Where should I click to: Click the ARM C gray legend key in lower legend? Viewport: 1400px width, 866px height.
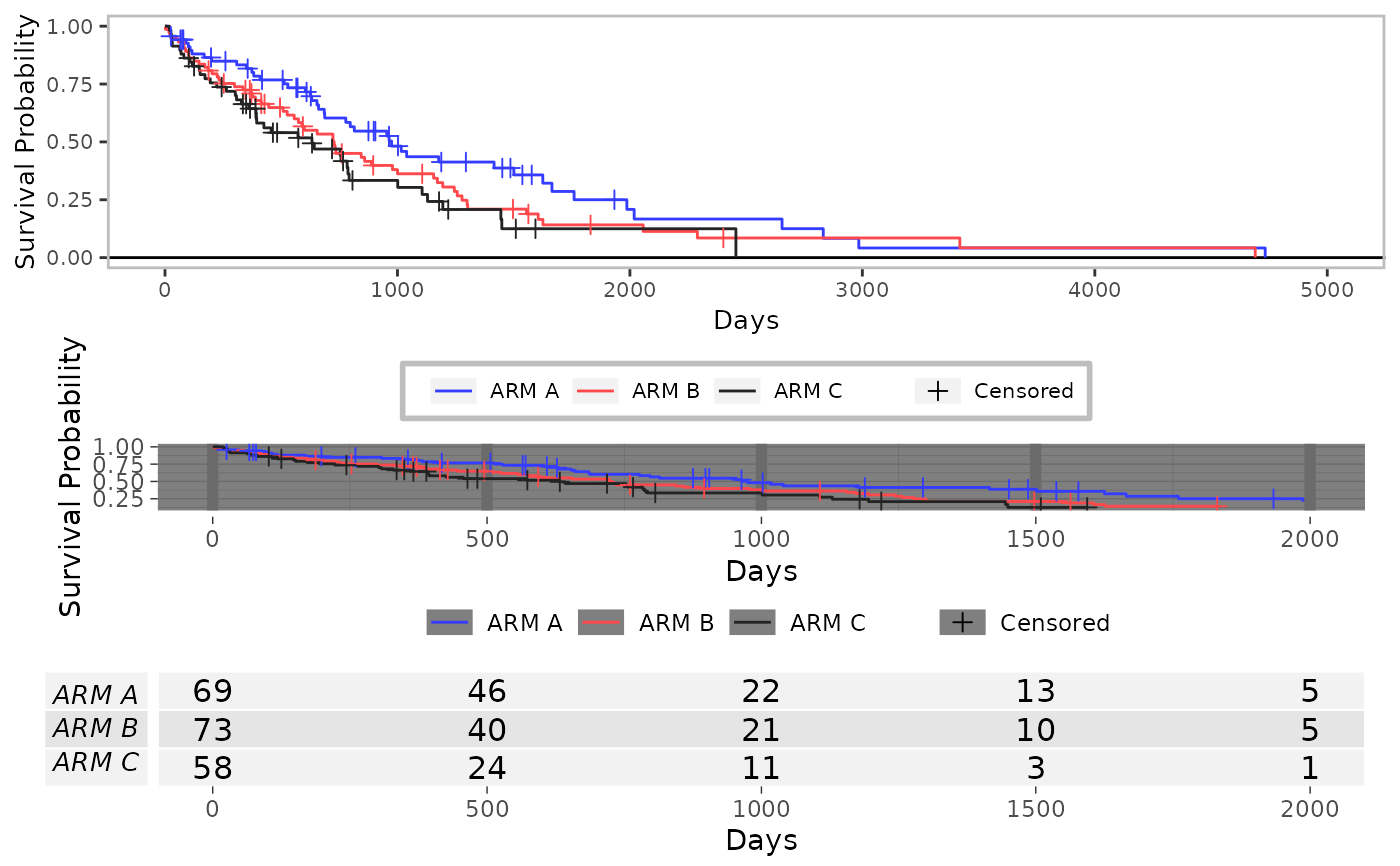click(x=754, y=622)
